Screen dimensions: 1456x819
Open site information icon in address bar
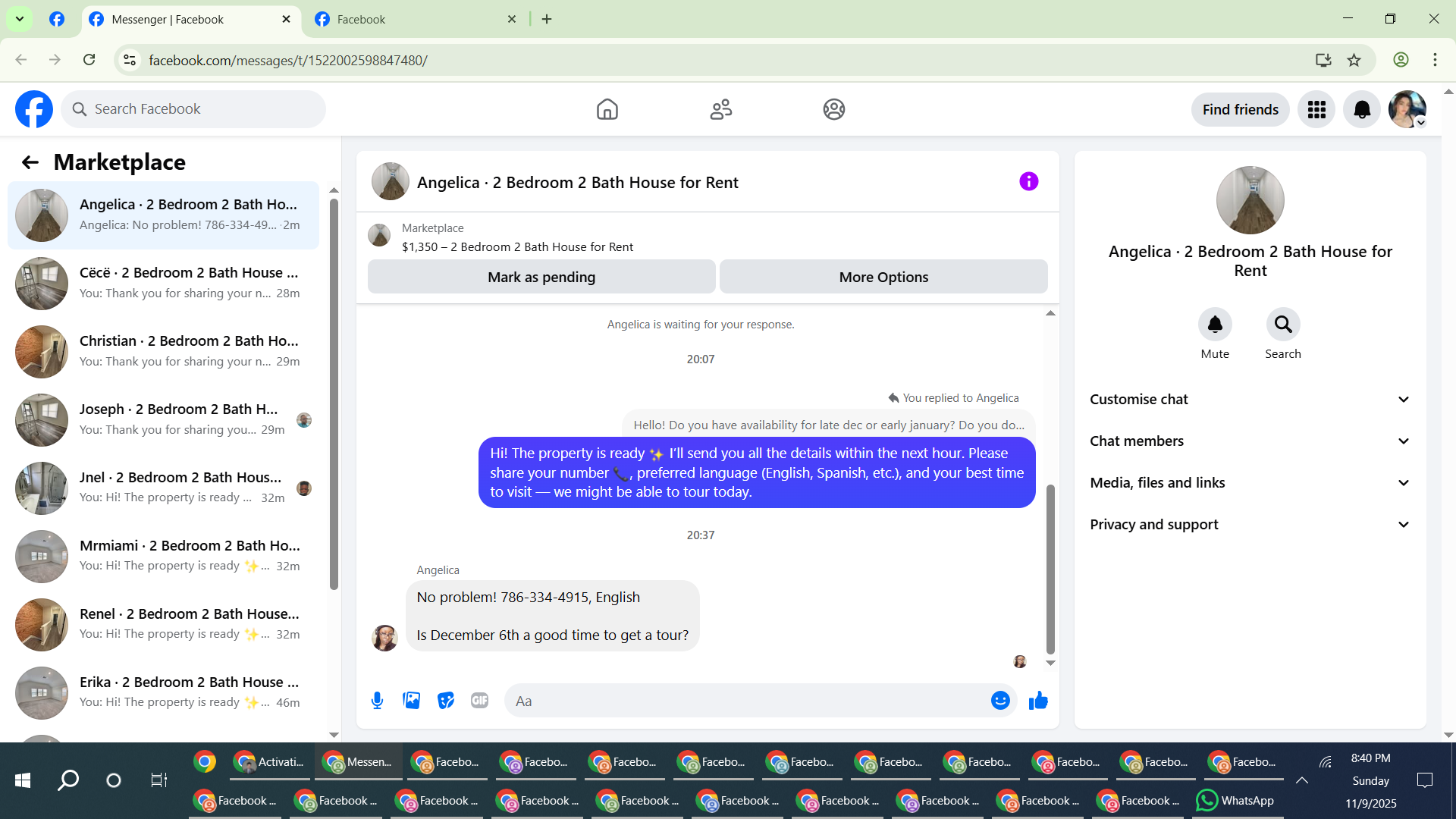[x=130, y=60]
